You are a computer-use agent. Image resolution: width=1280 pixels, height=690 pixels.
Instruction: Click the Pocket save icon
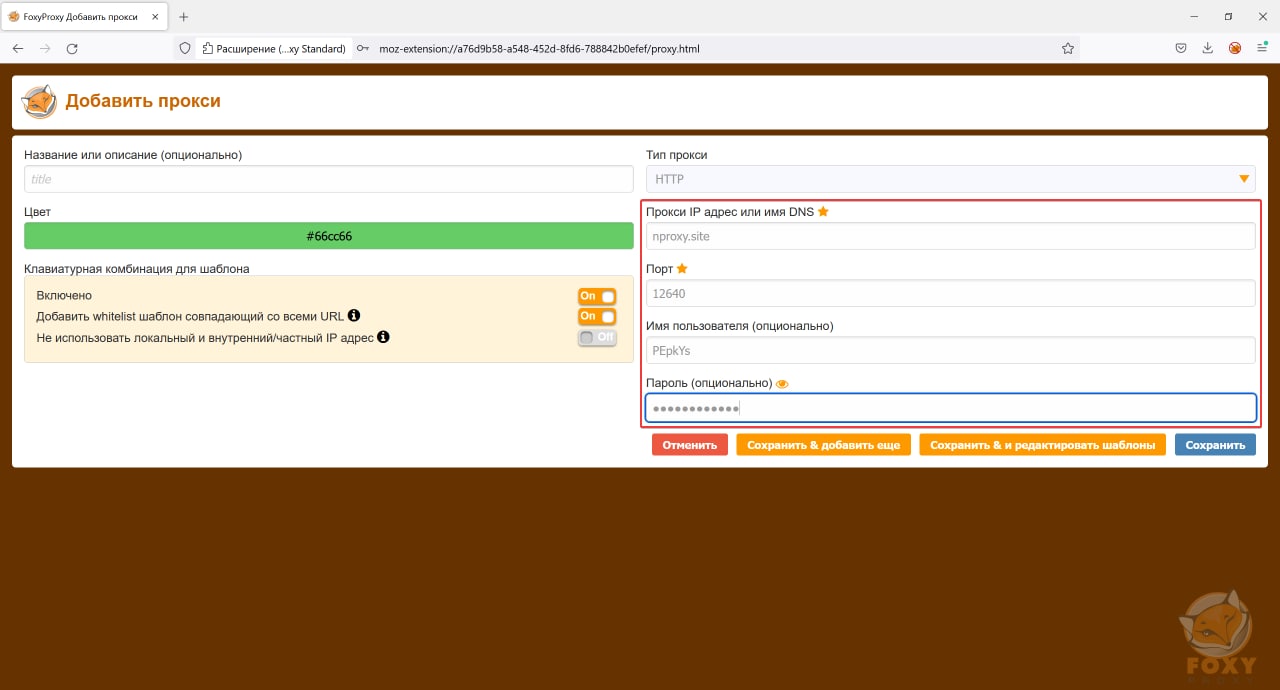[x=1181, y=48]
